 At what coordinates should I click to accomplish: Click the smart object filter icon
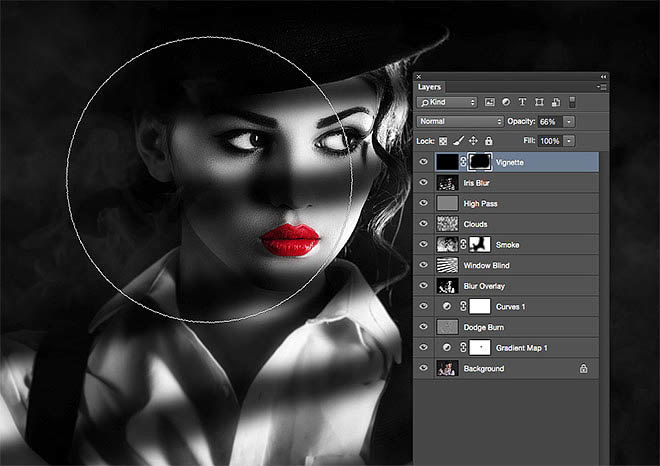[x=555, y=102]
